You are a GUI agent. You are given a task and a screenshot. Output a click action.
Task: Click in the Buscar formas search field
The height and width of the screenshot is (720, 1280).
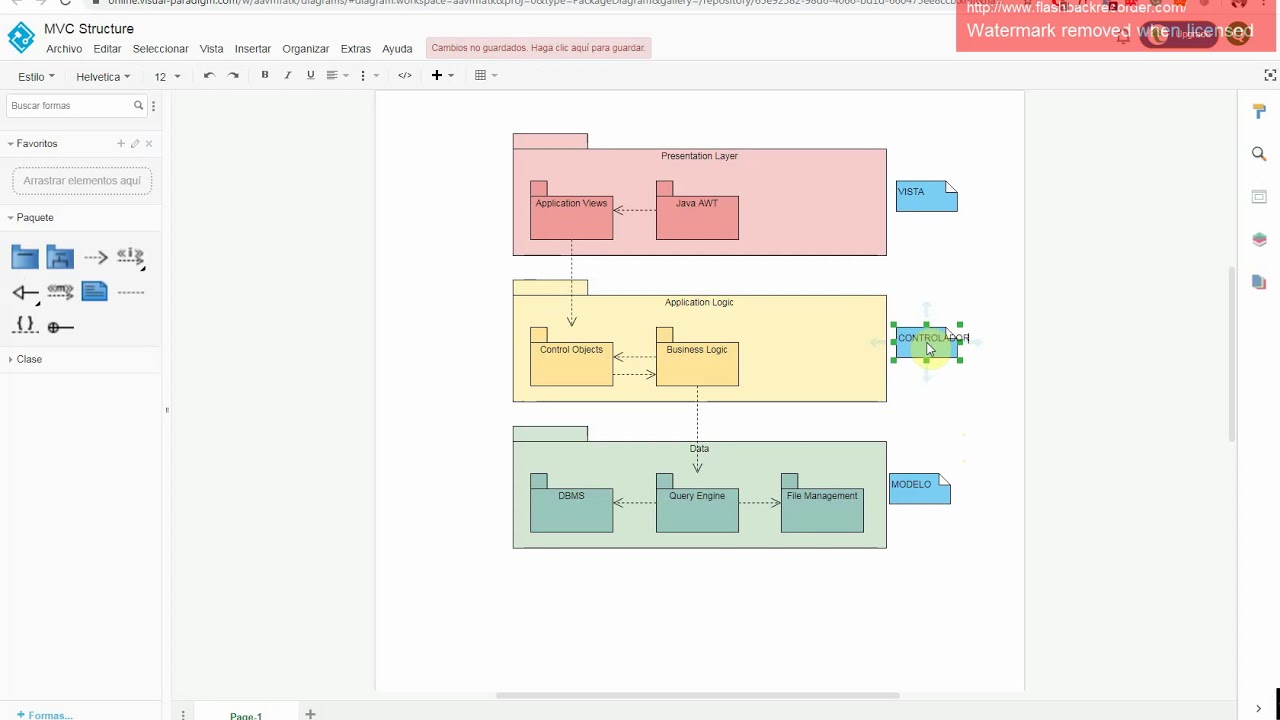click(70, 106)
